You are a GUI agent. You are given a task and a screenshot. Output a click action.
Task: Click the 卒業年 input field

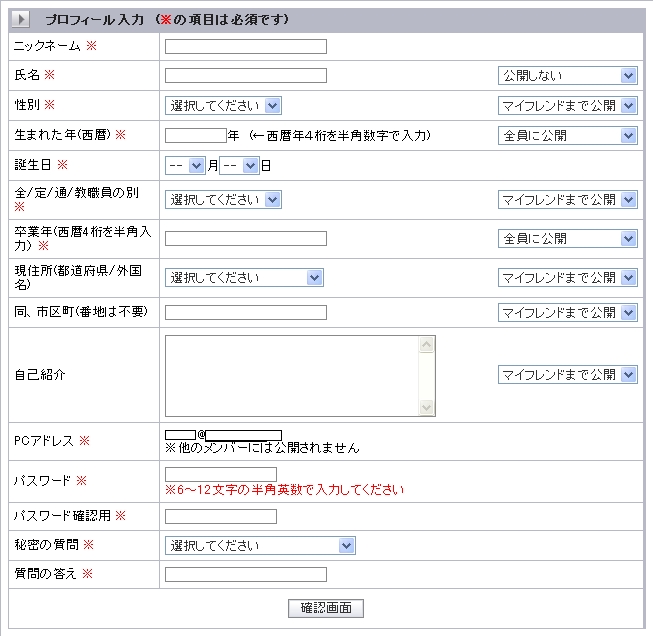point(246,239)
